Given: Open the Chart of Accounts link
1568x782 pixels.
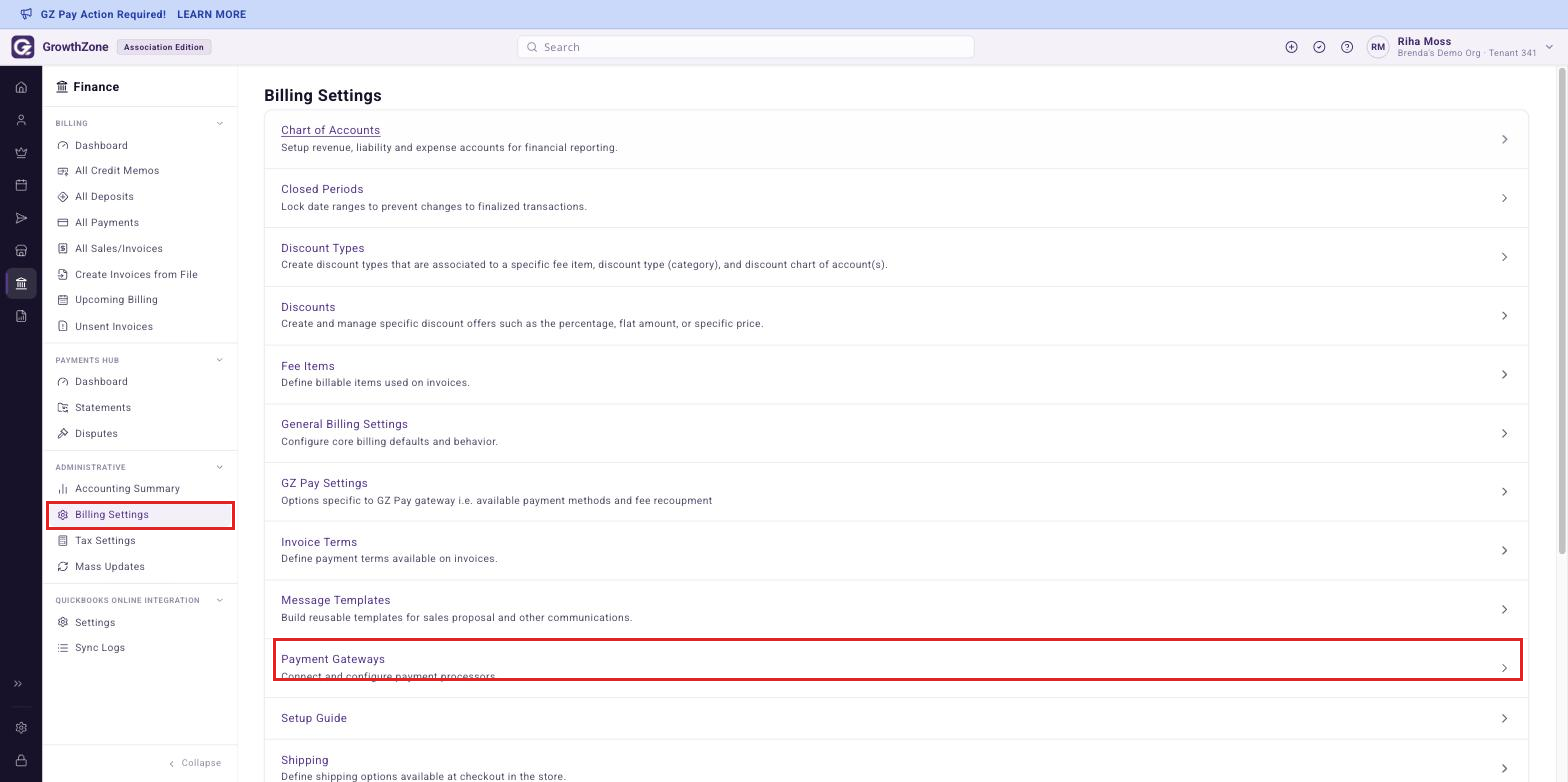Looking at the screenshot, I should 330,130.
